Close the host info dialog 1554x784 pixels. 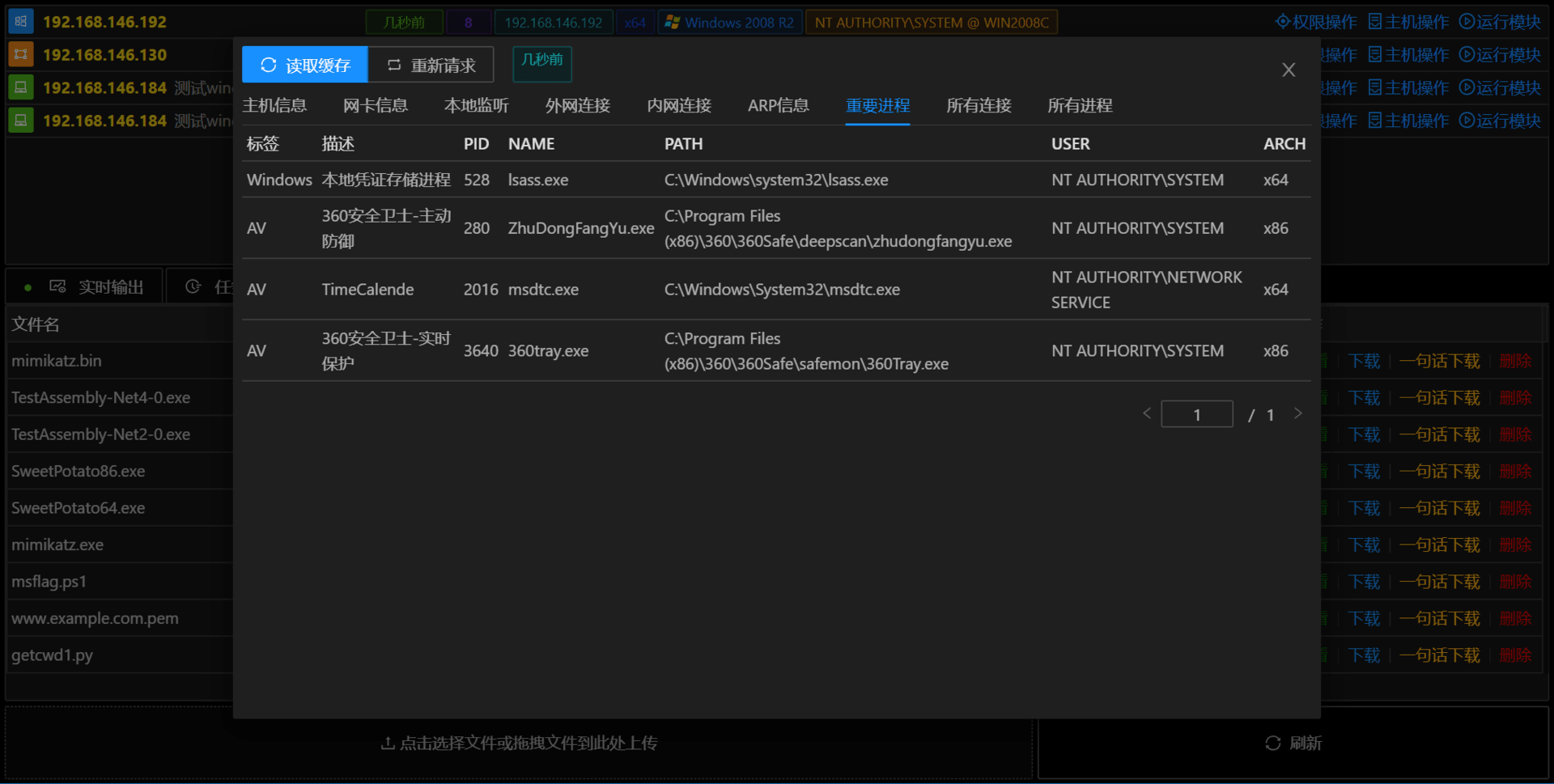1289,70
